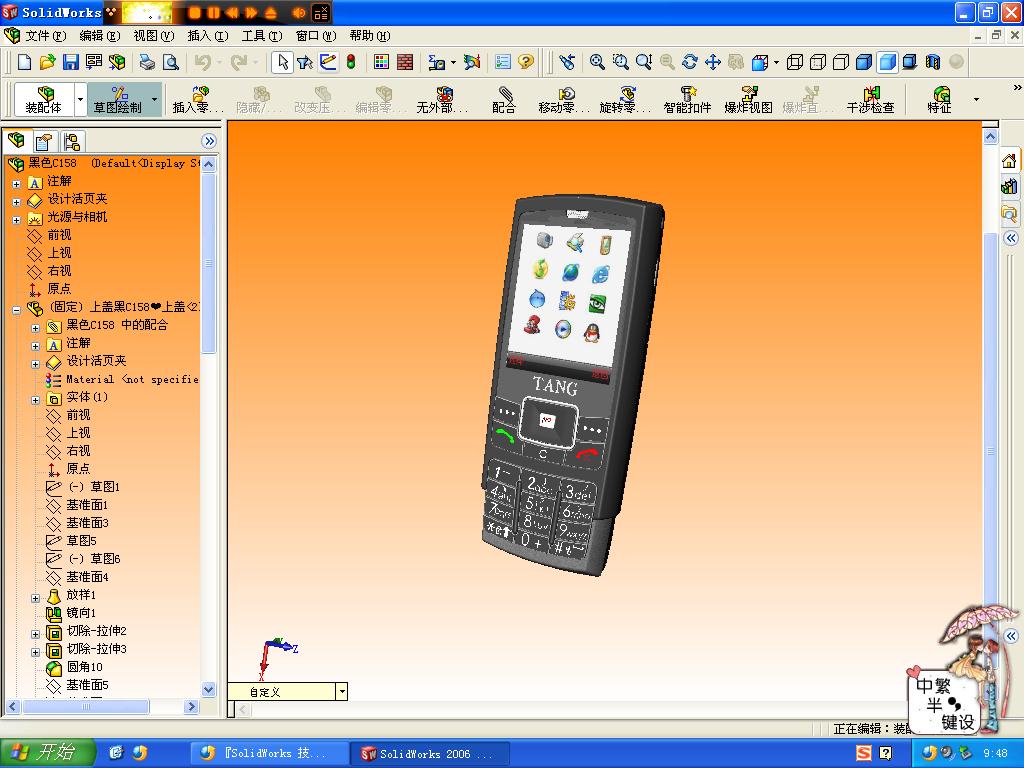Click the Open file folder icon

point(47,62)
